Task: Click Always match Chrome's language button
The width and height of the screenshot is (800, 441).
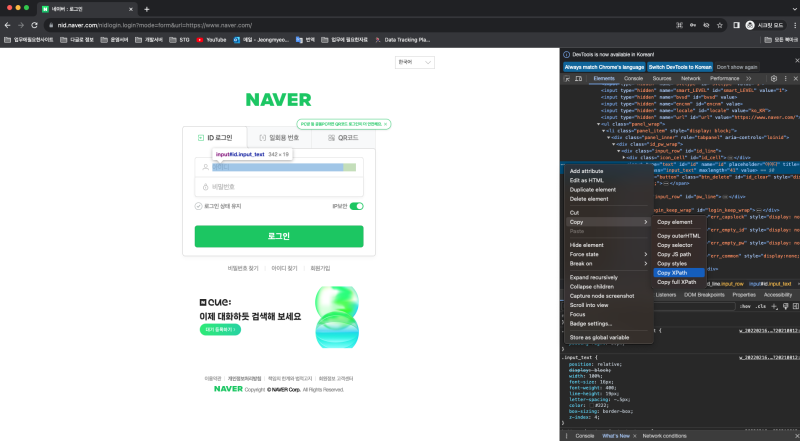Action: [604, 67]
